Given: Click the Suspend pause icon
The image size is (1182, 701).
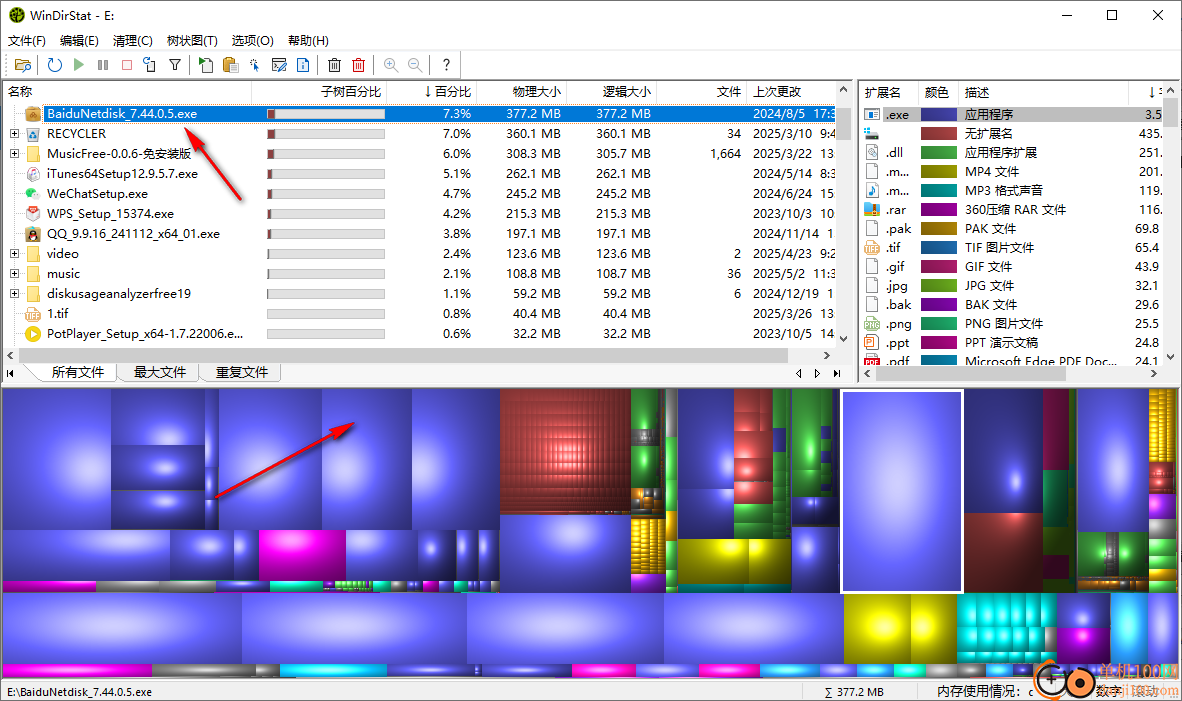Looking at the screenshot, I should coord(103,65).
